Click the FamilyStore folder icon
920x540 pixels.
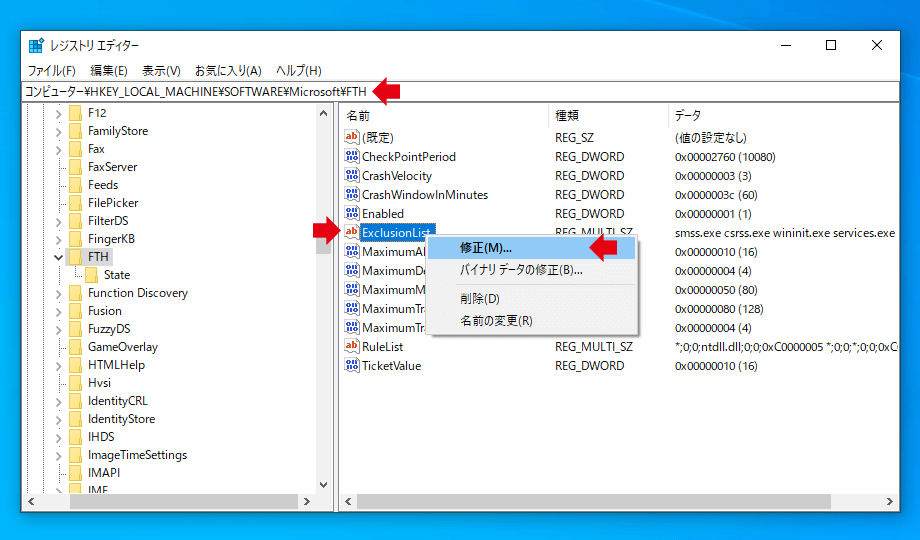tap(76, 131)
